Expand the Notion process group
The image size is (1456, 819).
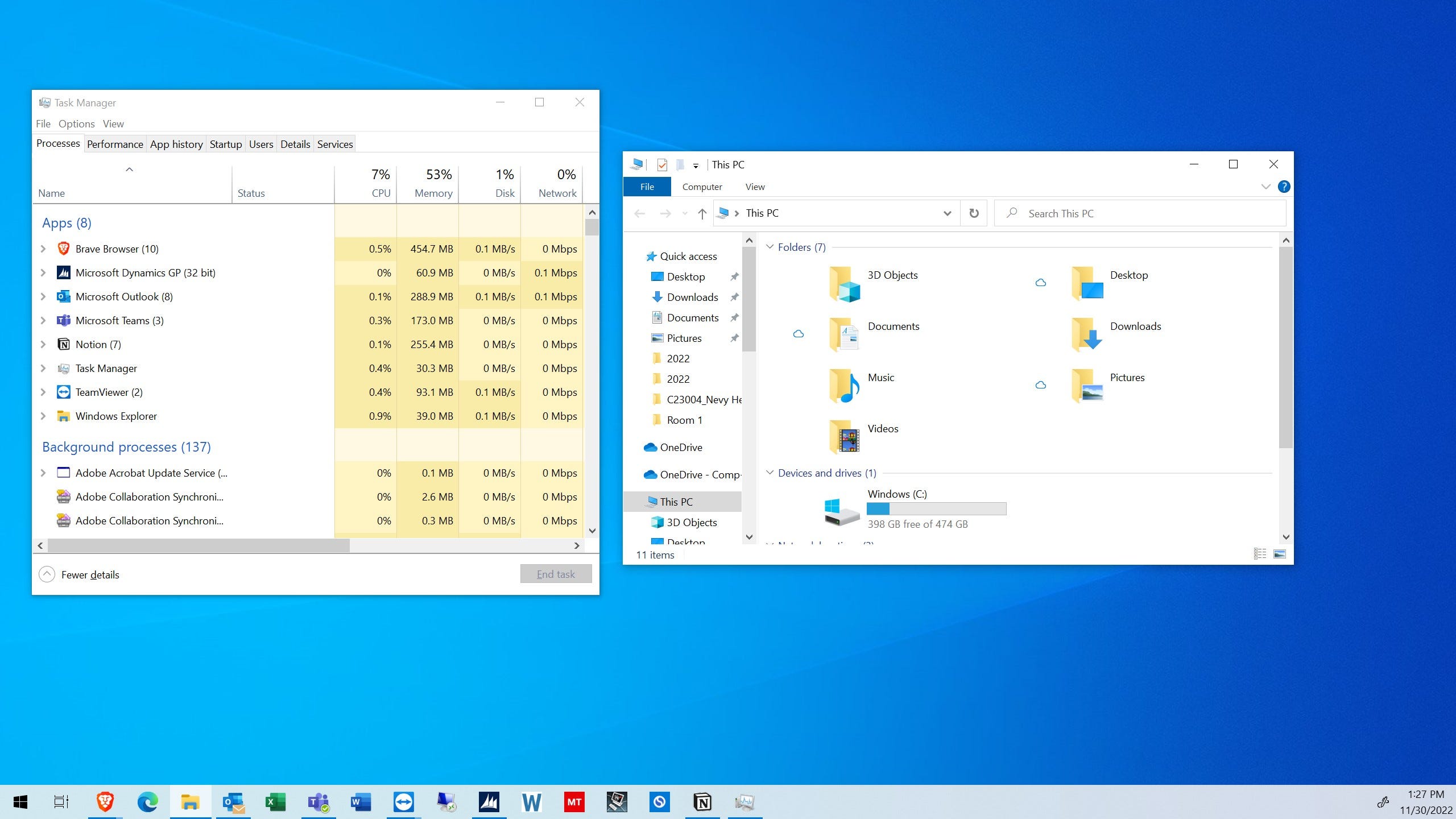43,344
